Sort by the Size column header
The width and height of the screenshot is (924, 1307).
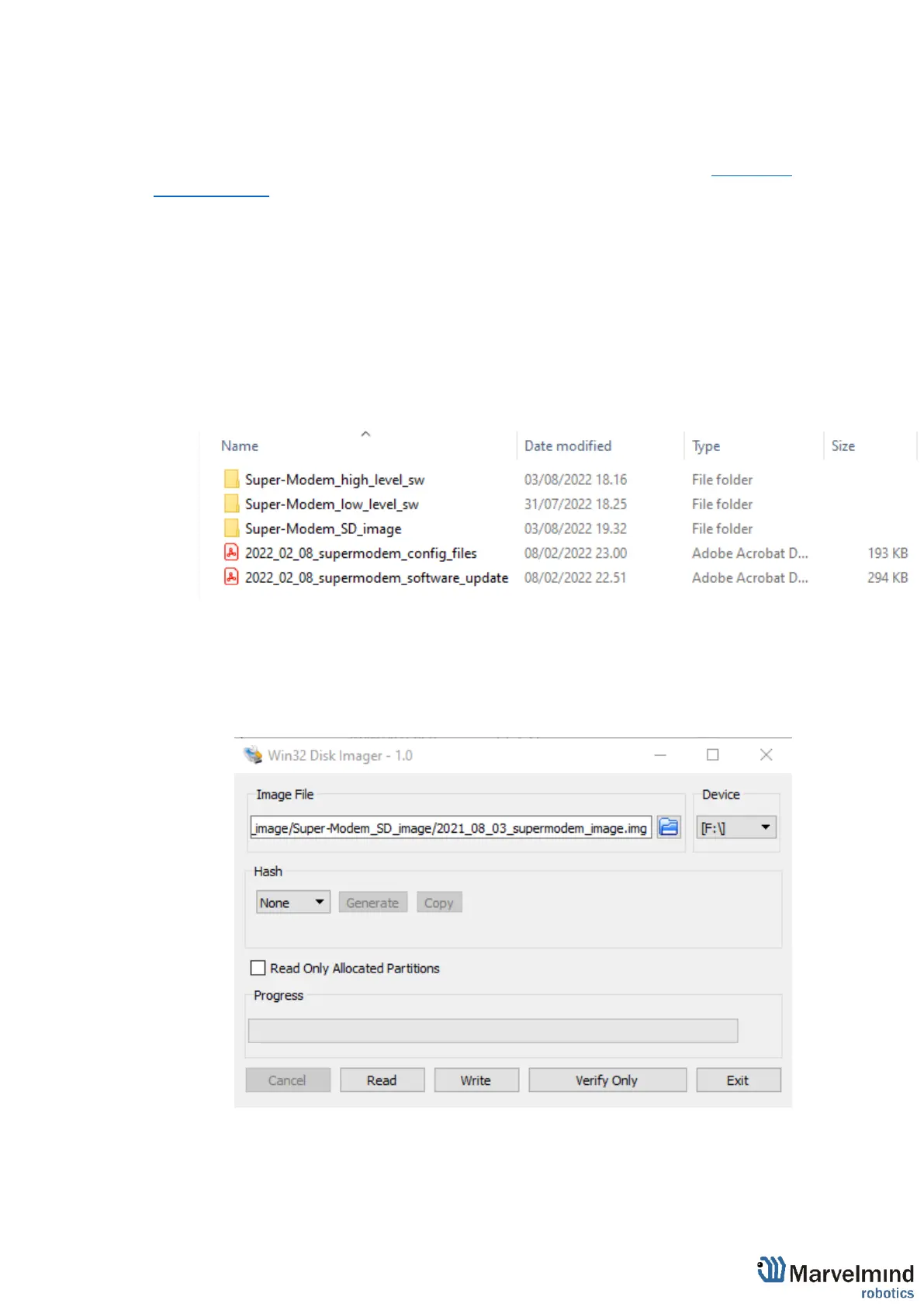tap(843, 445)
